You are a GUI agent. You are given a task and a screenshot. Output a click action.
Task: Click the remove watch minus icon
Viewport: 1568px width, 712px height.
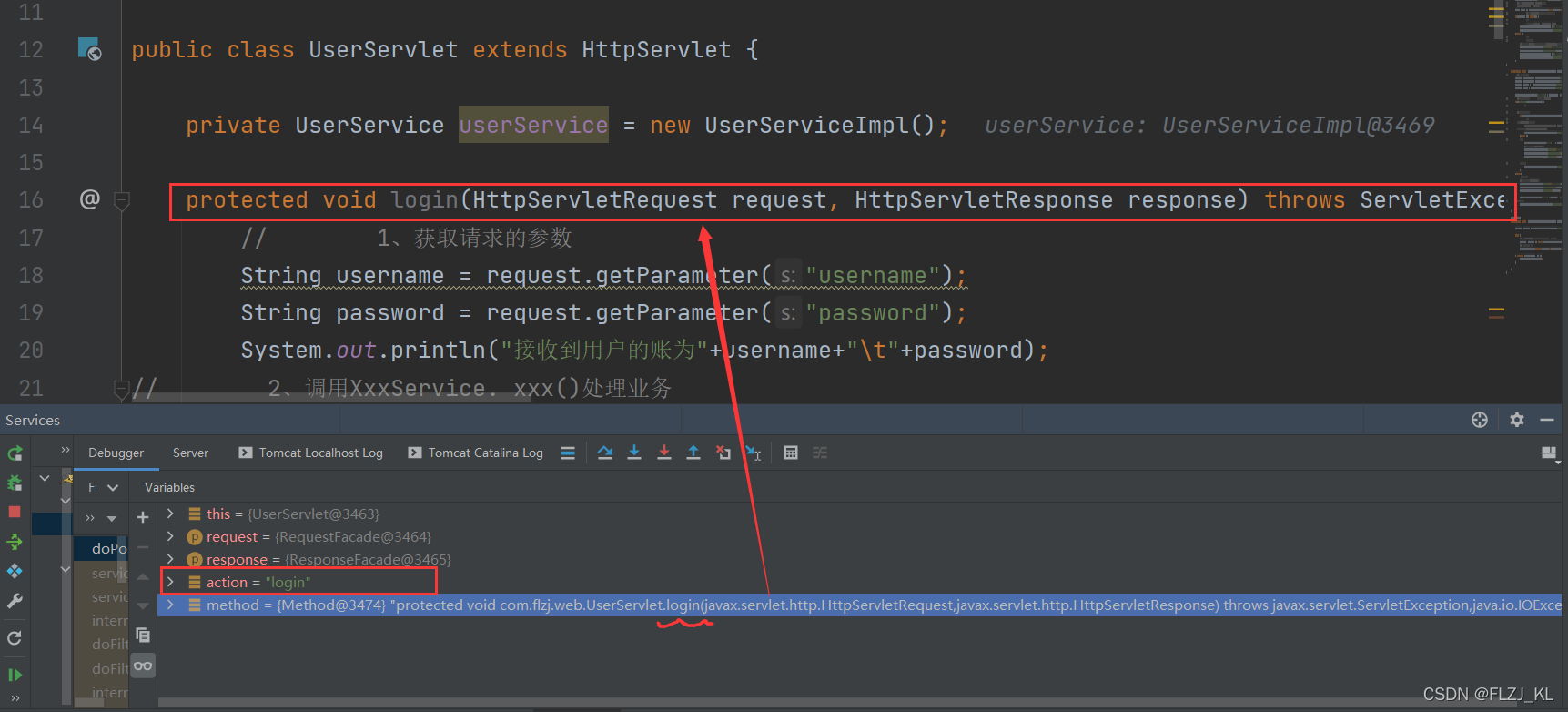(143, 547)
